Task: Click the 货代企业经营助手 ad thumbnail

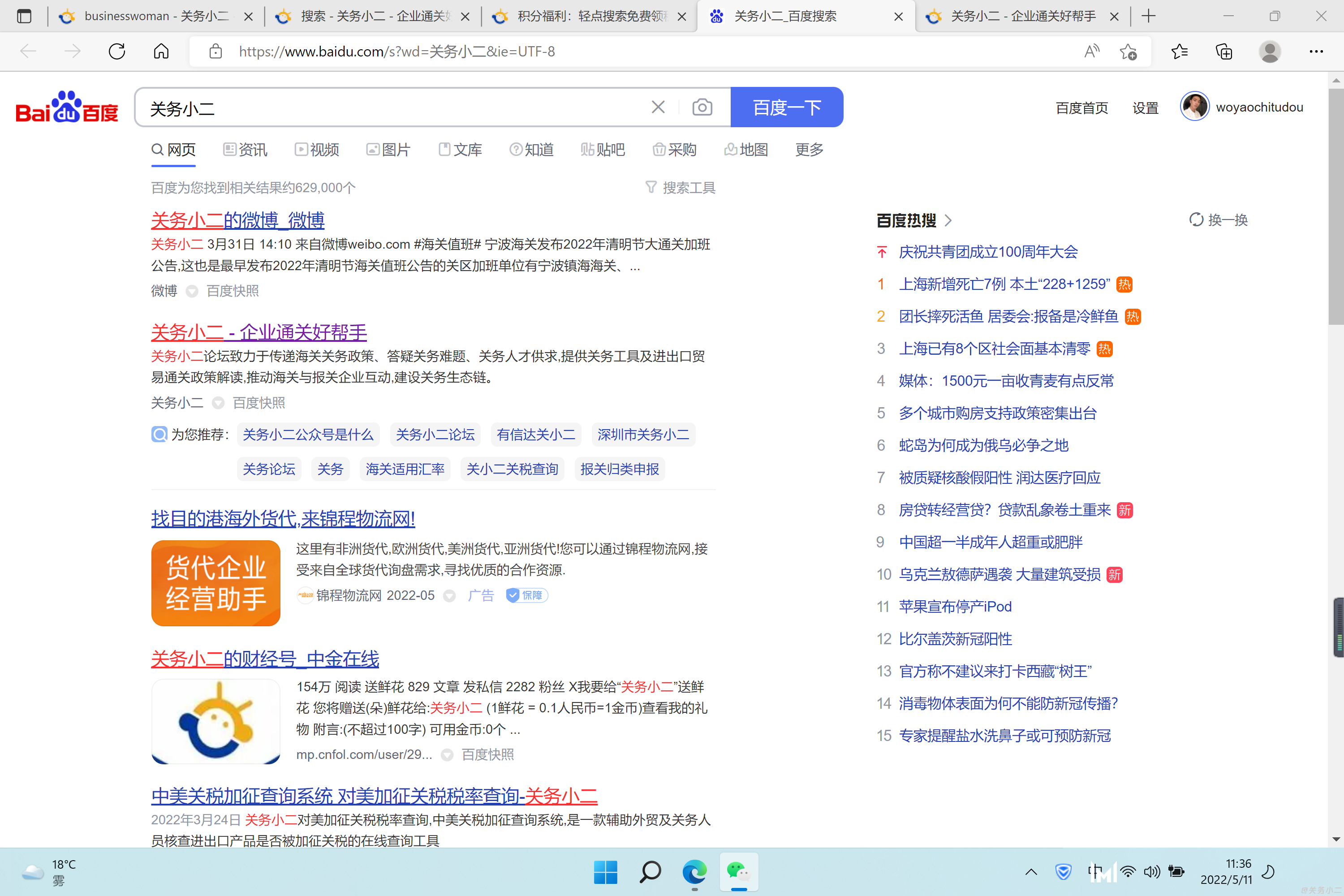Action: coord(215,583)
